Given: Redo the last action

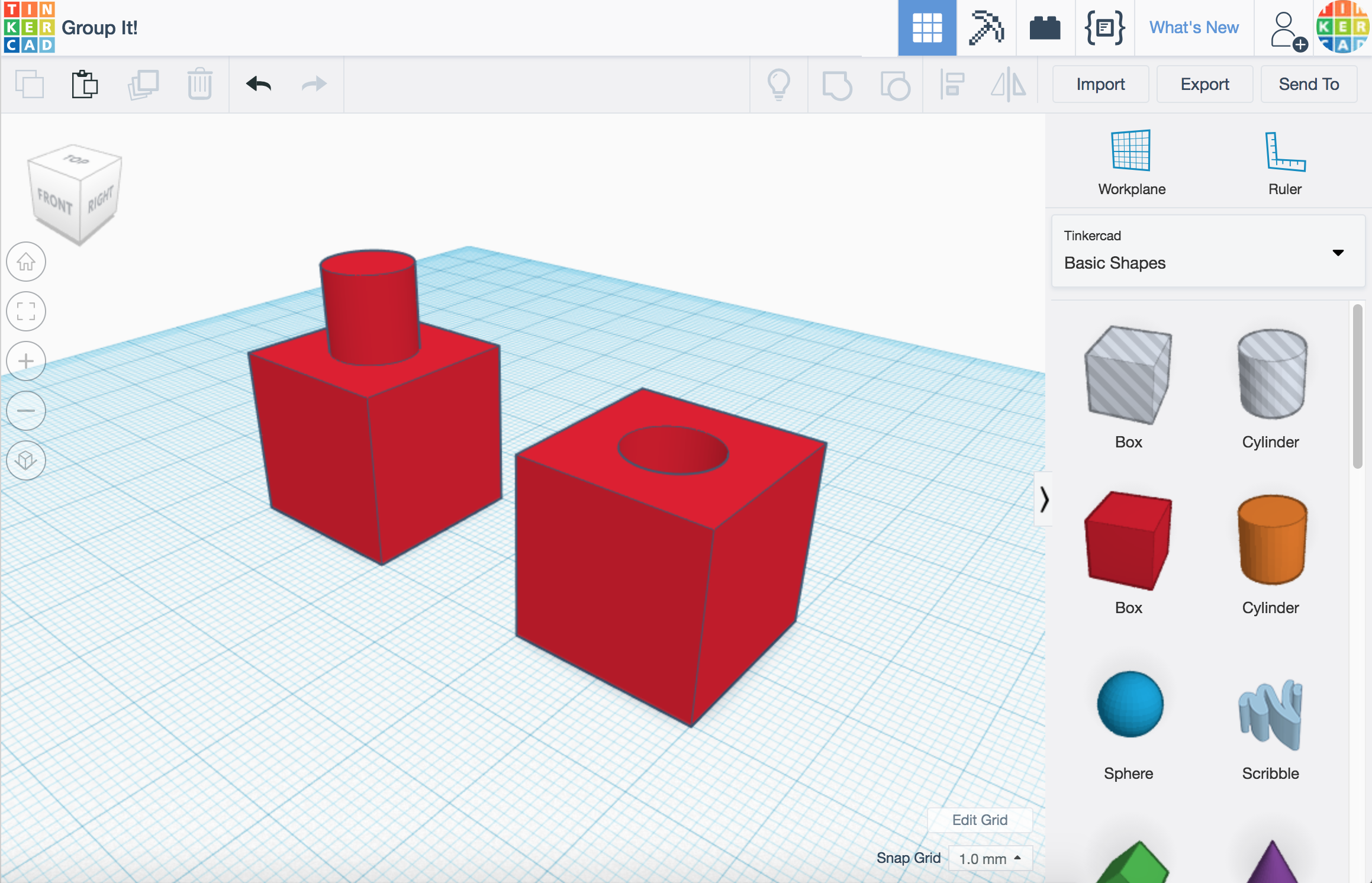Looking at the screenshot, I should pyautogui.click(x=314, y=84).
